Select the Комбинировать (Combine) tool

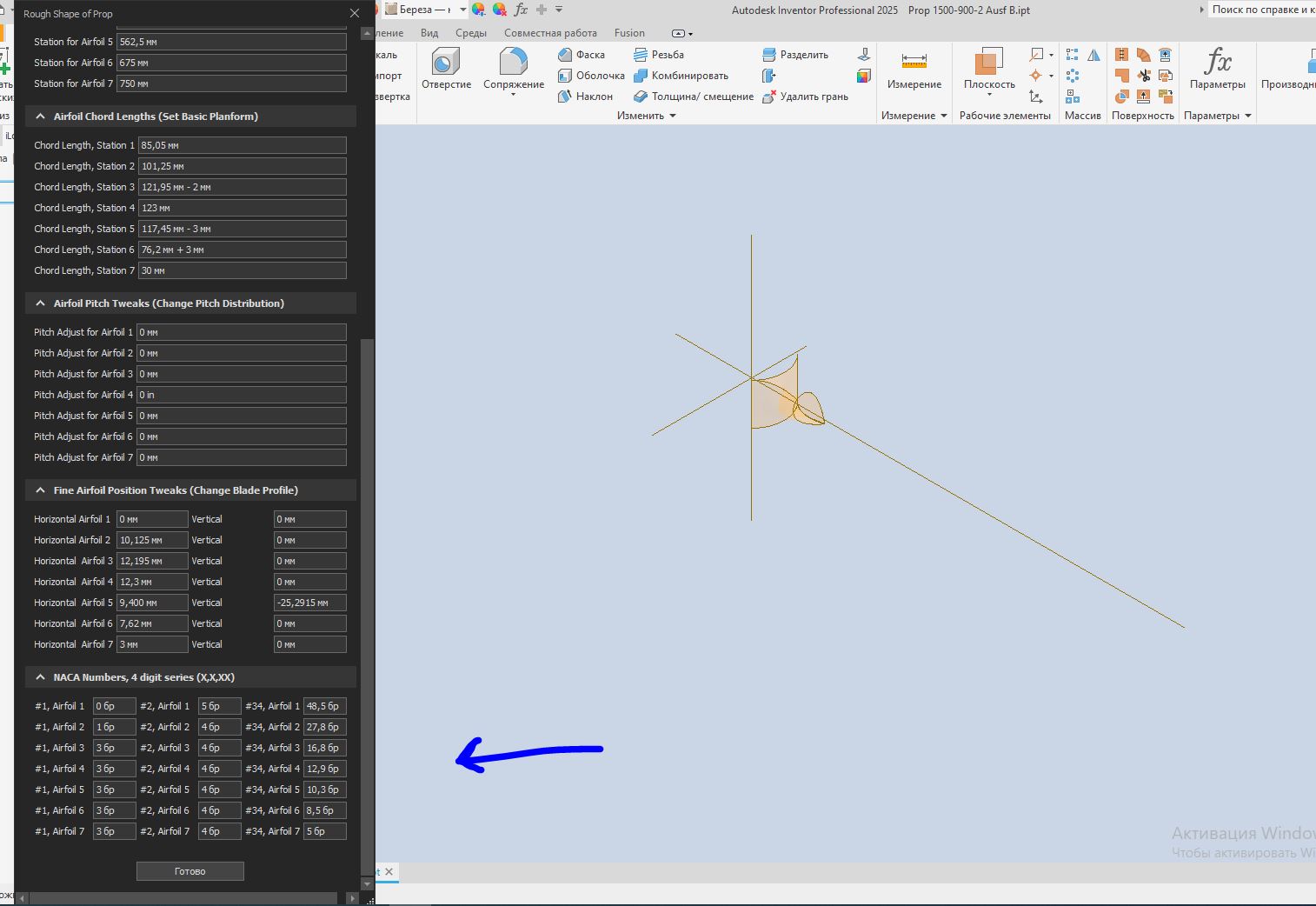click(x=681, y=76)
